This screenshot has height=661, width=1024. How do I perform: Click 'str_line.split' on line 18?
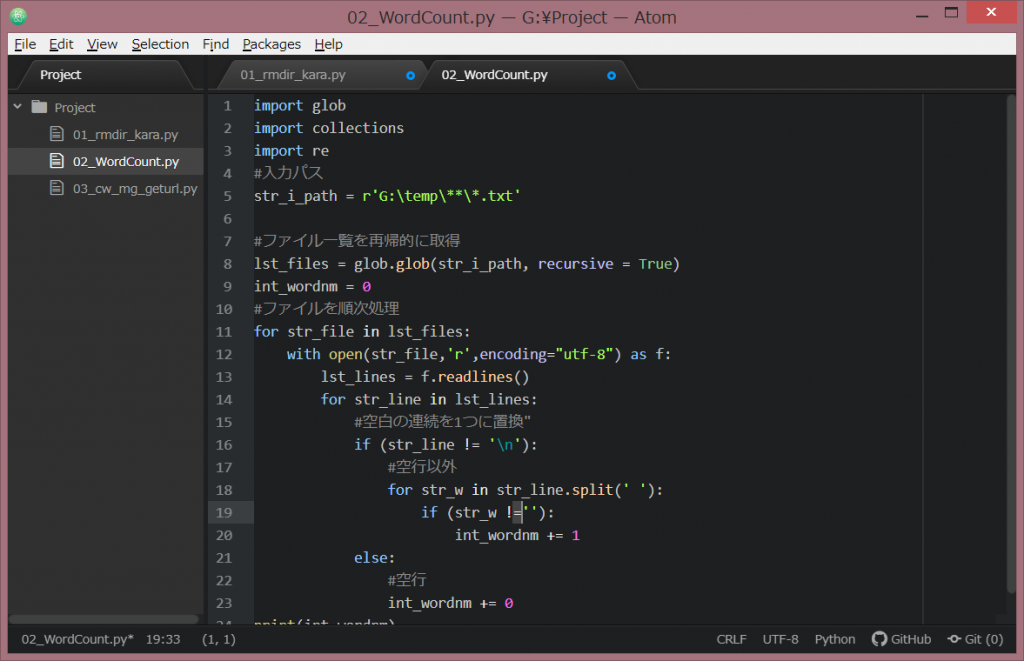(x=555, y=490)
